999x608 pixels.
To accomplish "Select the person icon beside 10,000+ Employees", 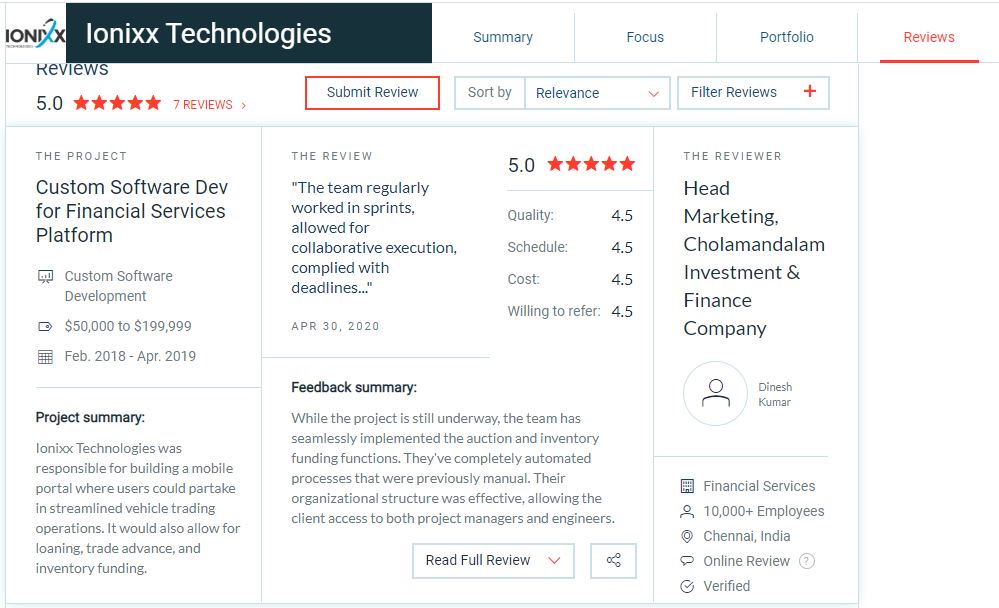I will (687, 511).
